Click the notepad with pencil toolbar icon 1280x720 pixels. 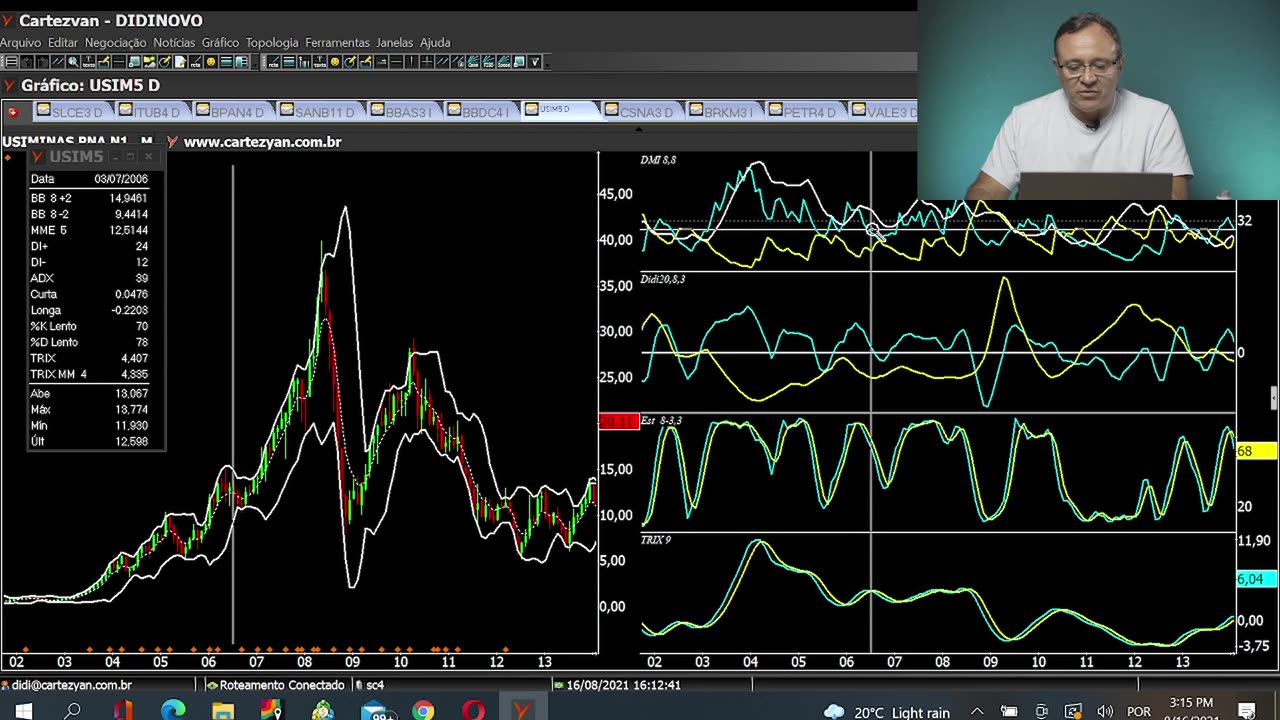180,62
